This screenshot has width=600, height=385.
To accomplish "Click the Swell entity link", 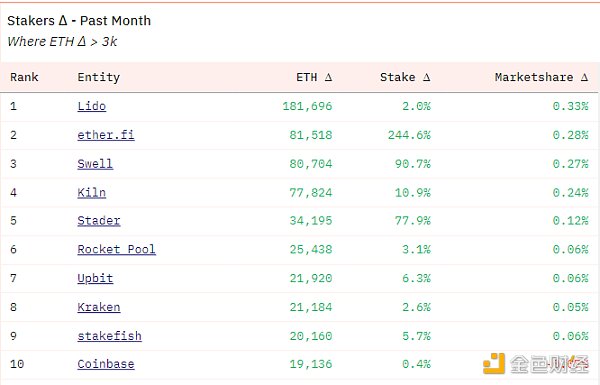I will click(x=95, y=164).
